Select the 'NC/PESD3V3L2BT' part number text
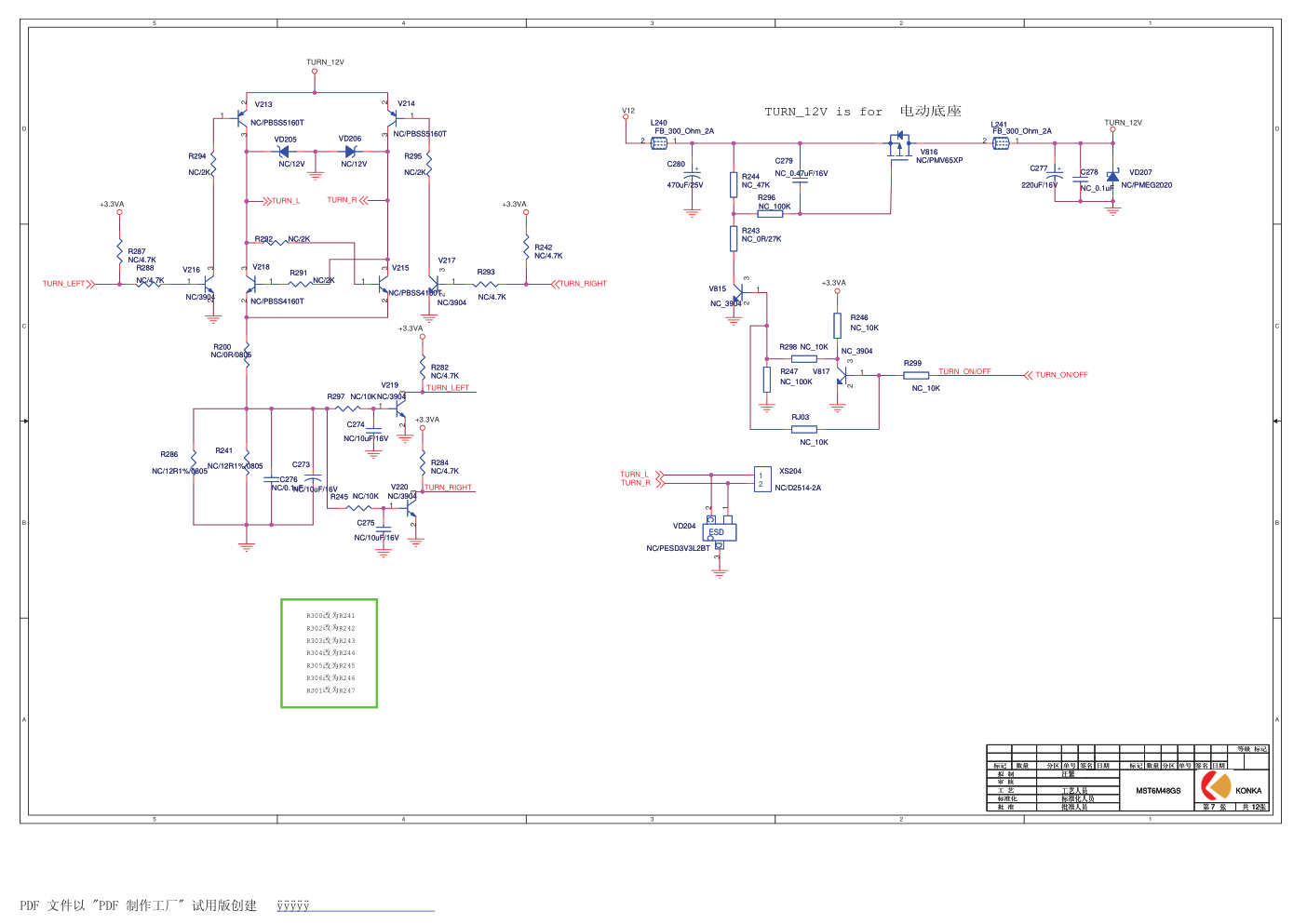Screen dimensions: 1307x924 (x=678, y=549)
